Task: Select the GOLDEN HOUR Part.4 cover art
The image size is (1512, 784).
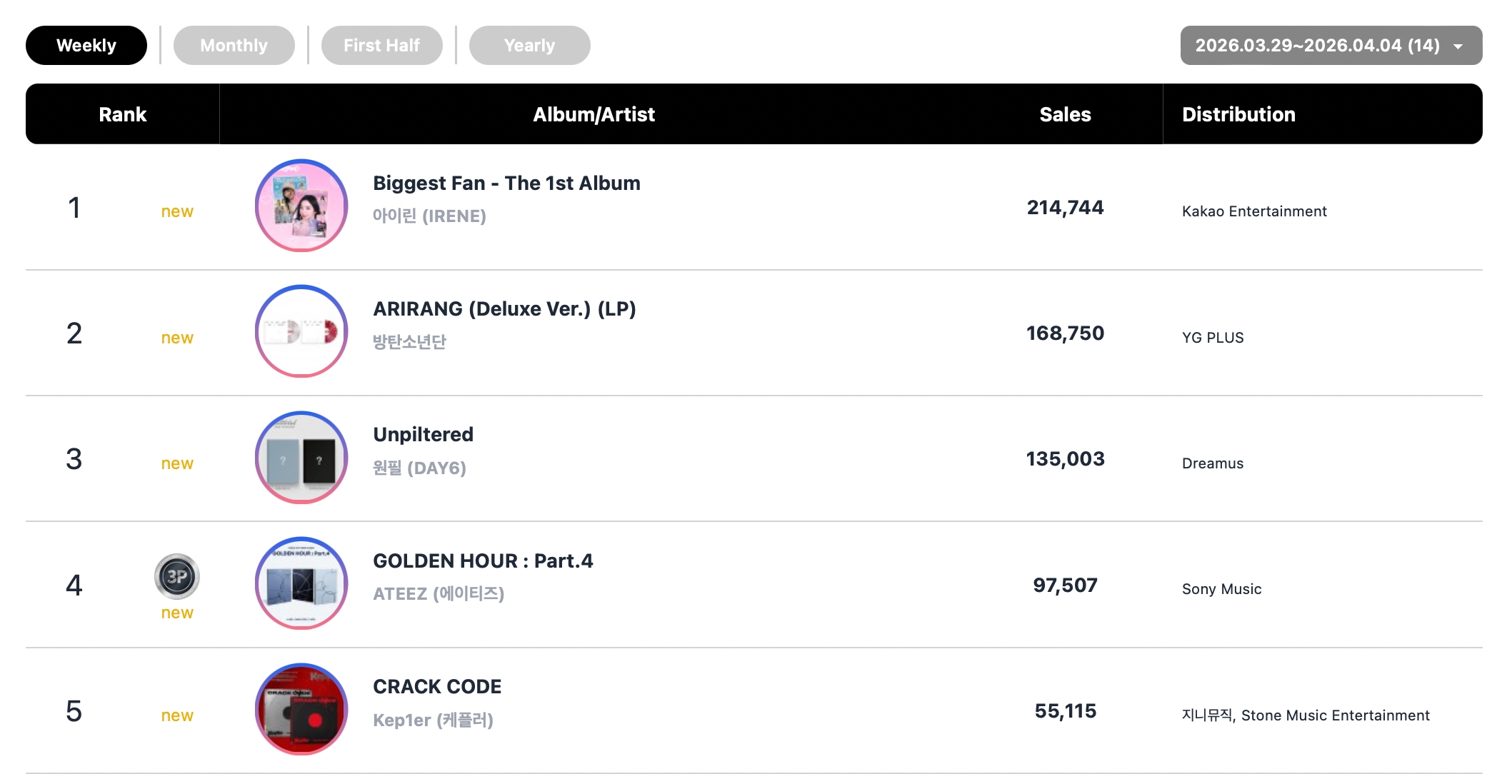Action: pyautogui.click(x=301, y=583)
